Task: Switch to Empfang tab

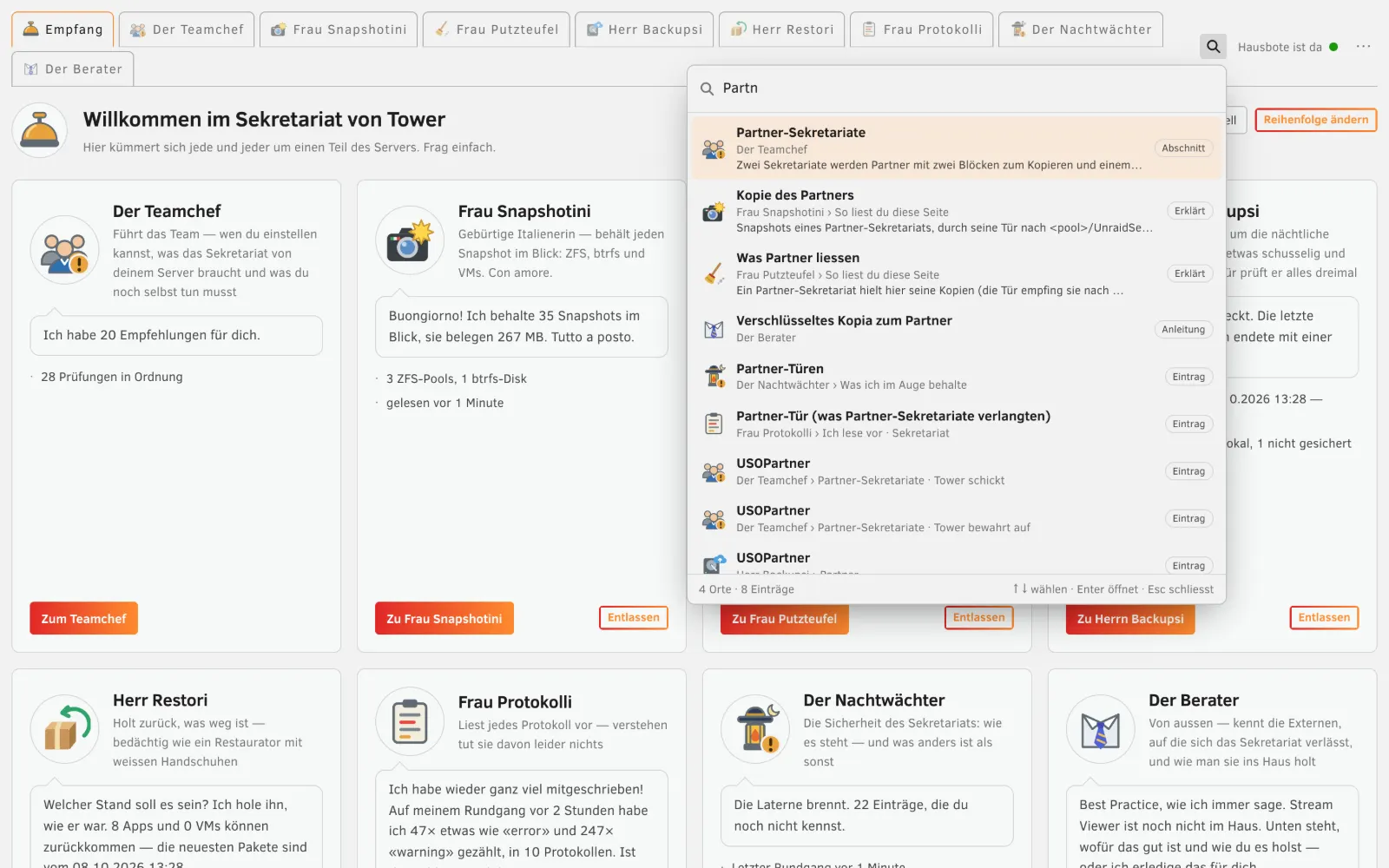Action: [63, 30]
